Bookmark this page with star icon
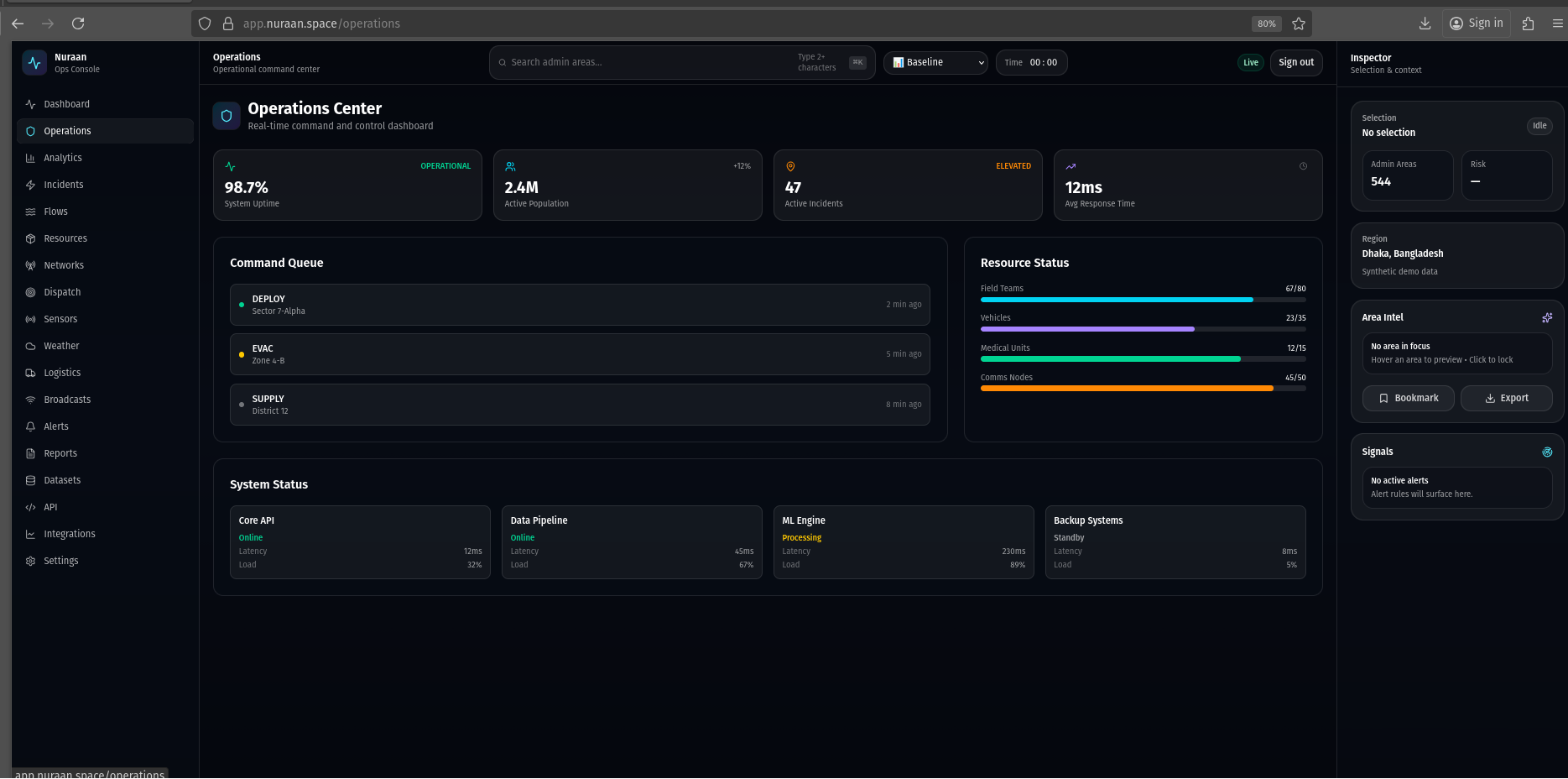The image size is (1568, 779). 1299,24
